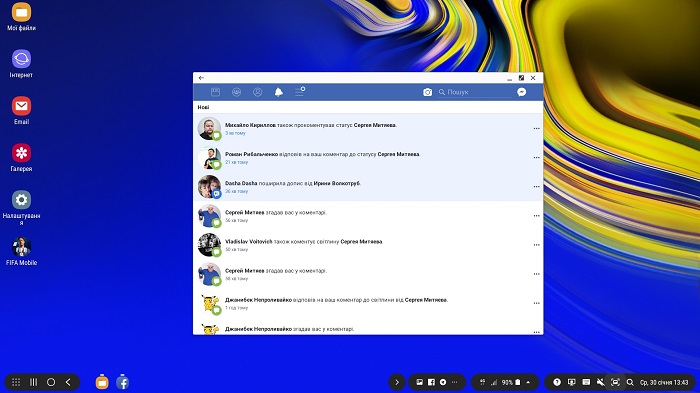The height and width of the screenshot is (393, 700).
Task: Open Інтернет browser desktop icon
Action: 21,63
